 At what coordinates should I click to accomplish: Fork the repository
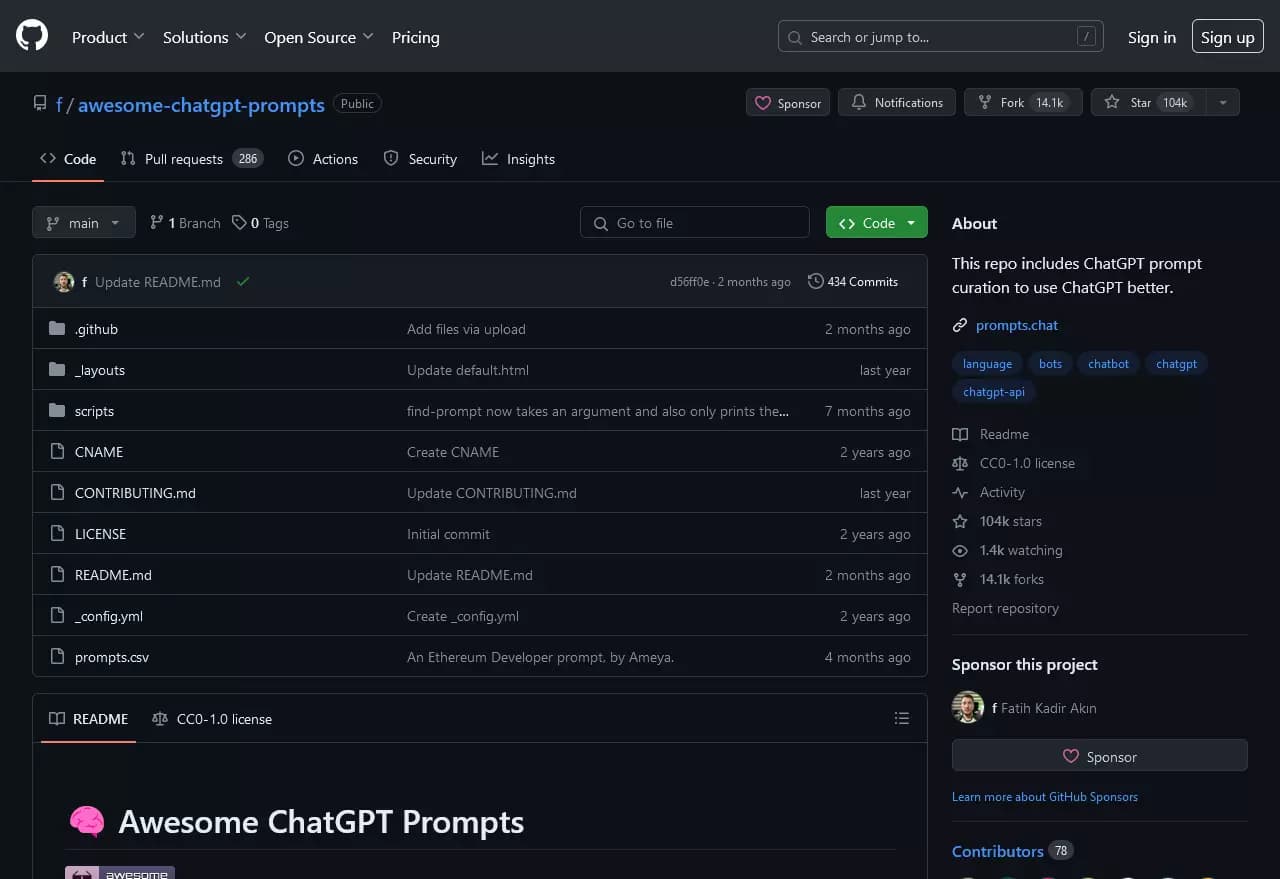click(1023, 102)
